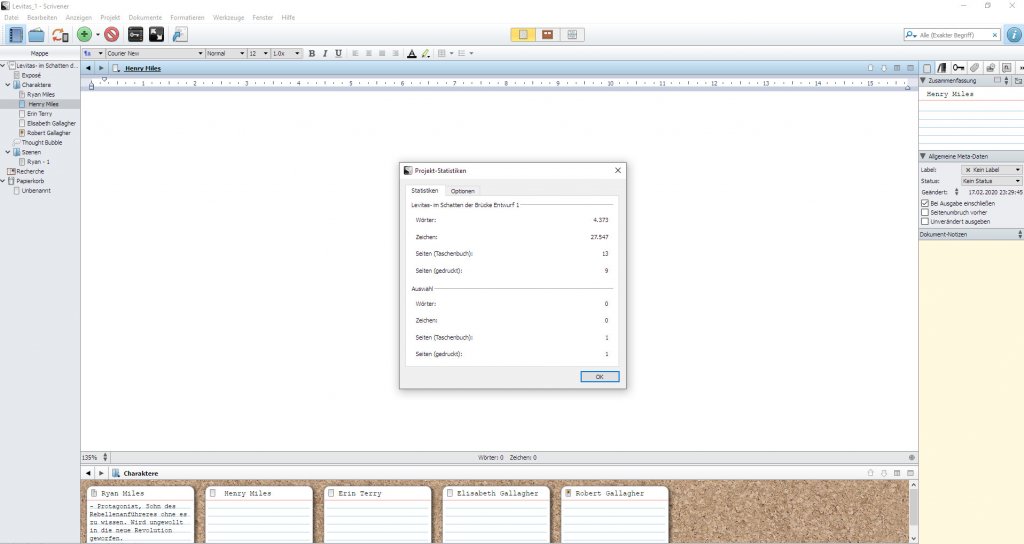This screenshot has height=544, width=1024.
Task: Open the highlighter color tool
Action: pos(426,54)
